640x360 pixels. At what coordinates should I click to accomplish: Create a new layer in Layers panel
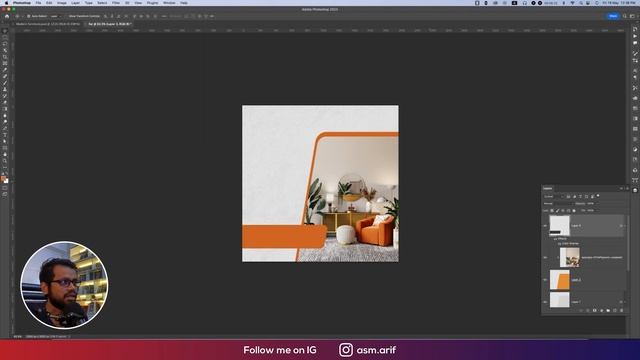[615, 311]
